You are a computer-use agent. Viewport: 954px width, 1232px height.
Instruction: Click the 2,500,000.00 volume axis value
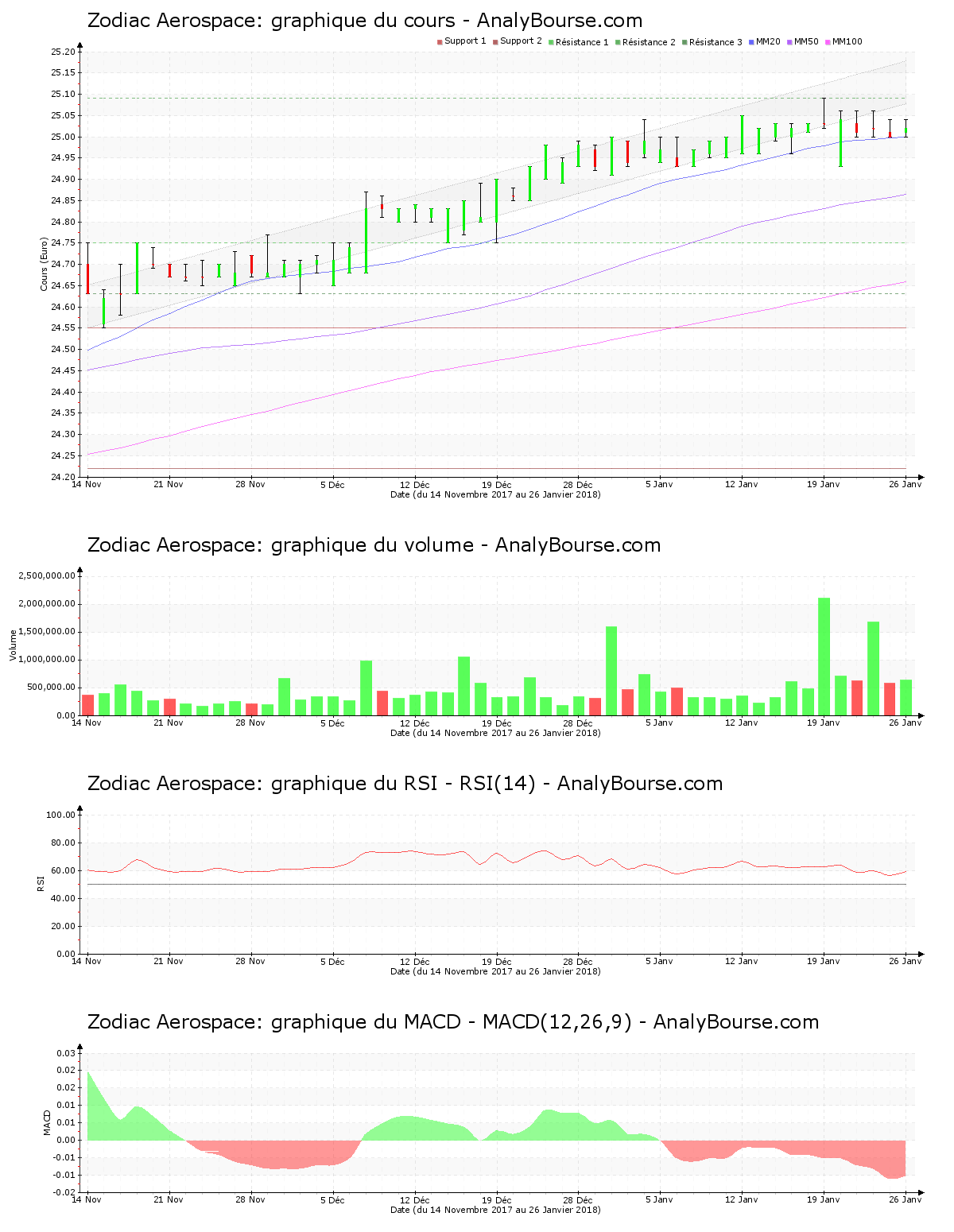47,575
